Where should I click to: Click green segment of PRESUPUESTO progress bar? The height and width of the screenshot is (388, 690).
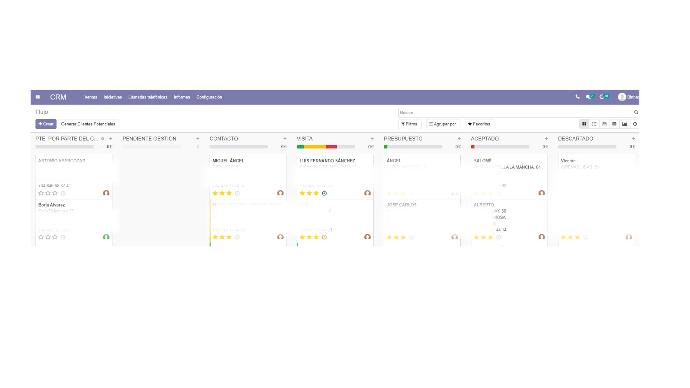click(x=385, y=146)
